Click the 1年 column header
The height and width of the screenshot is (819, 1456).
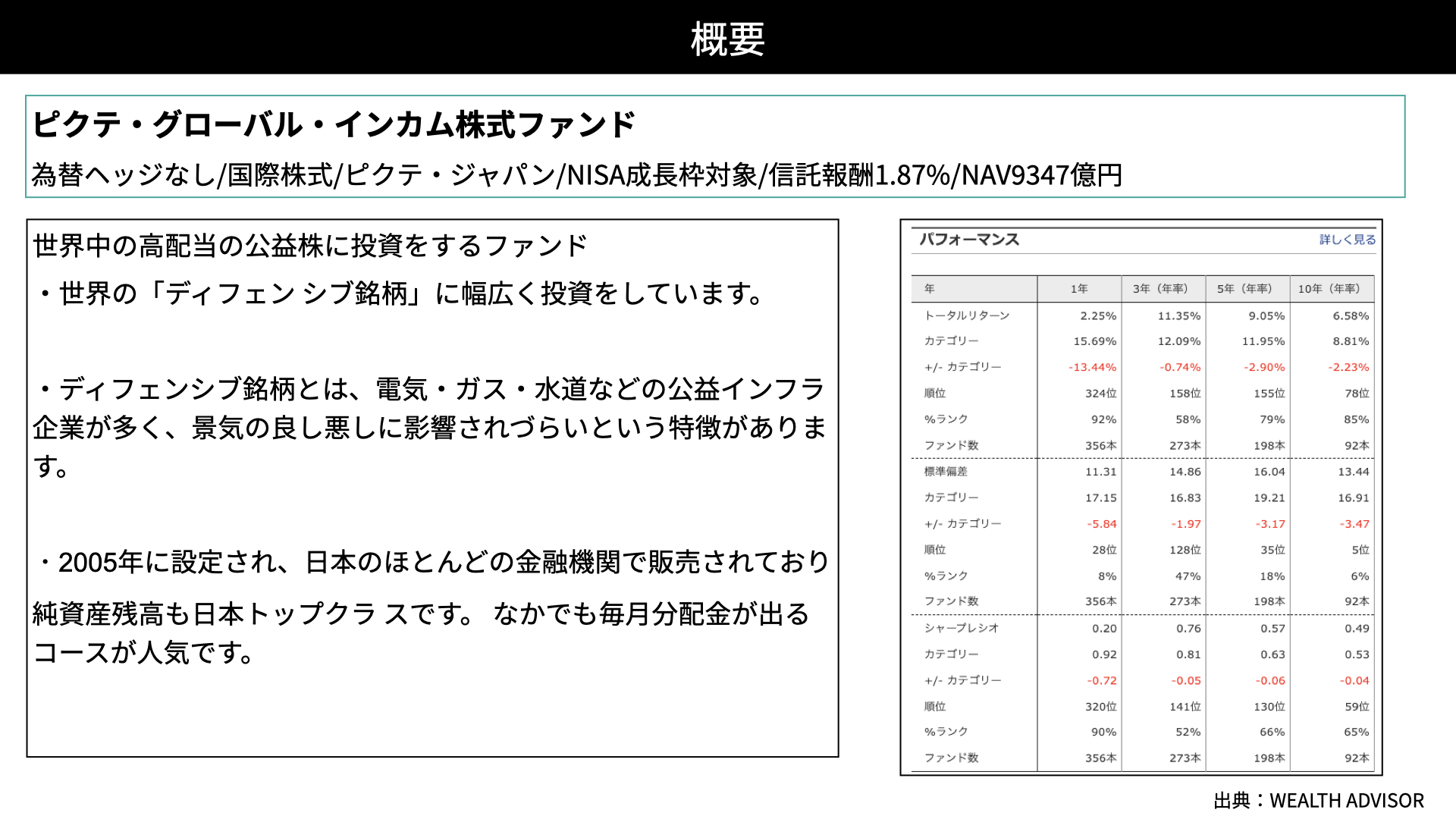1079,289
